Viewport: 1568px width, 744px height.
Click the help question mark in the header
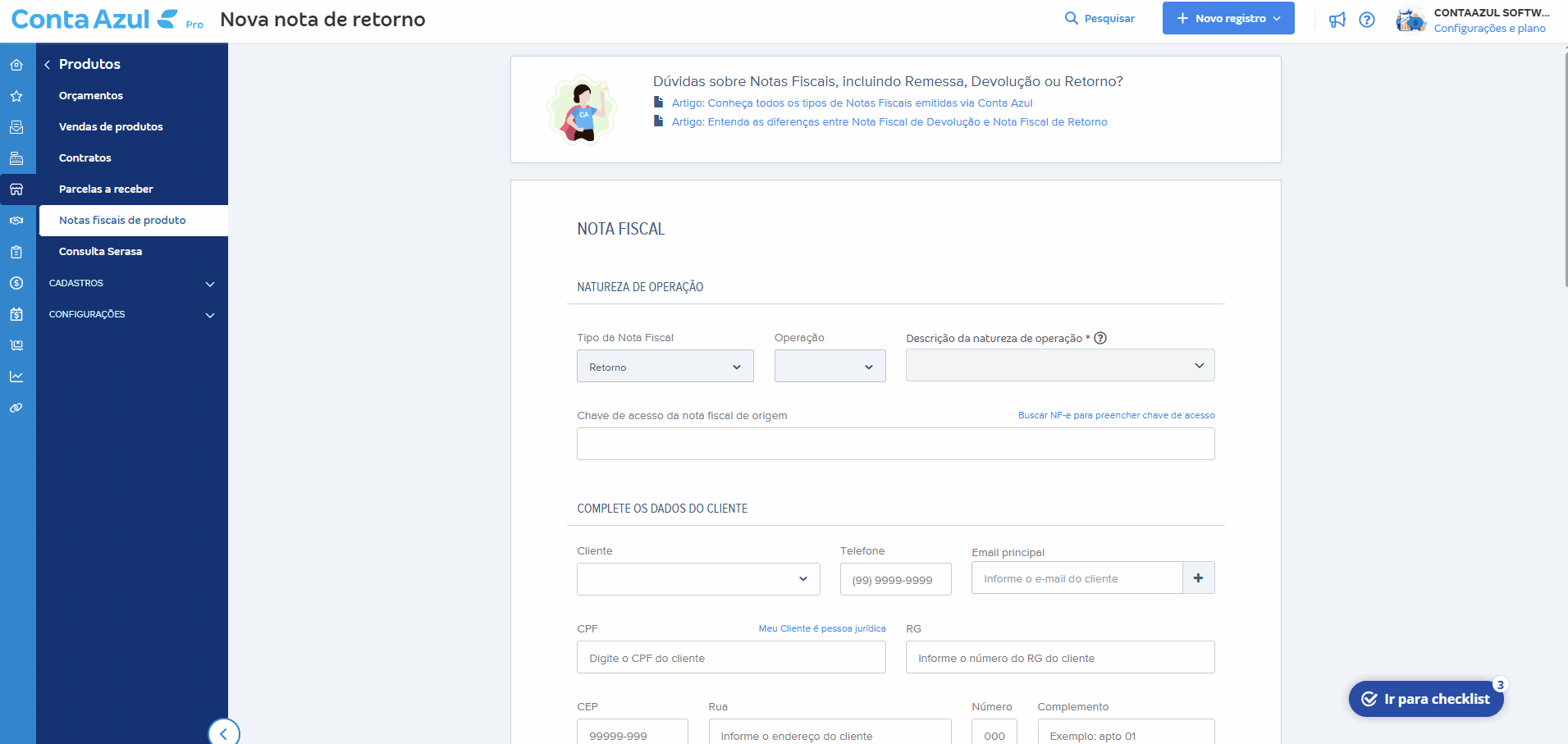pyautogui.click(x=1367, y=20)
